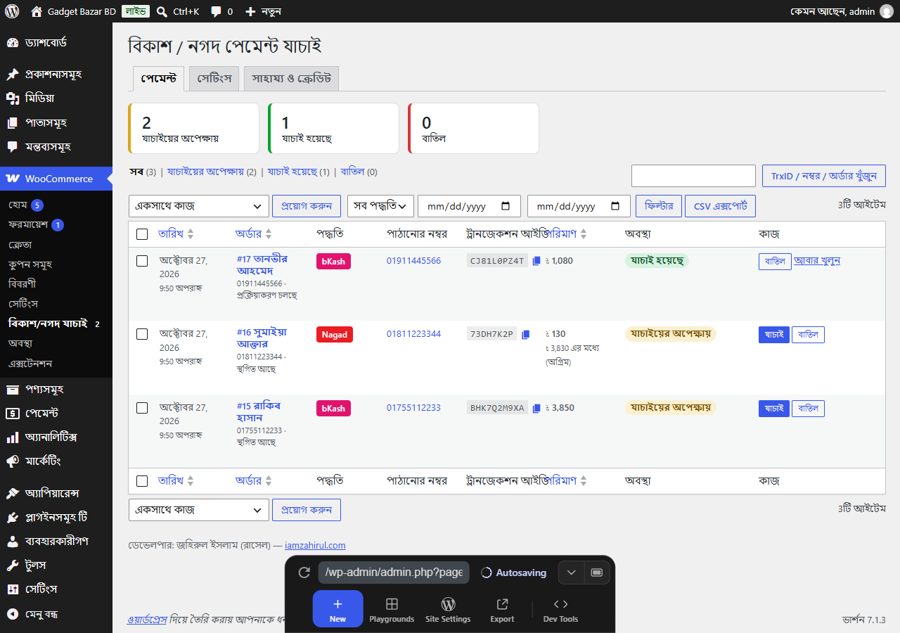
Task: Open পাতাসমূহ pages icon in sidebar
Action: [x=13, y=122]
